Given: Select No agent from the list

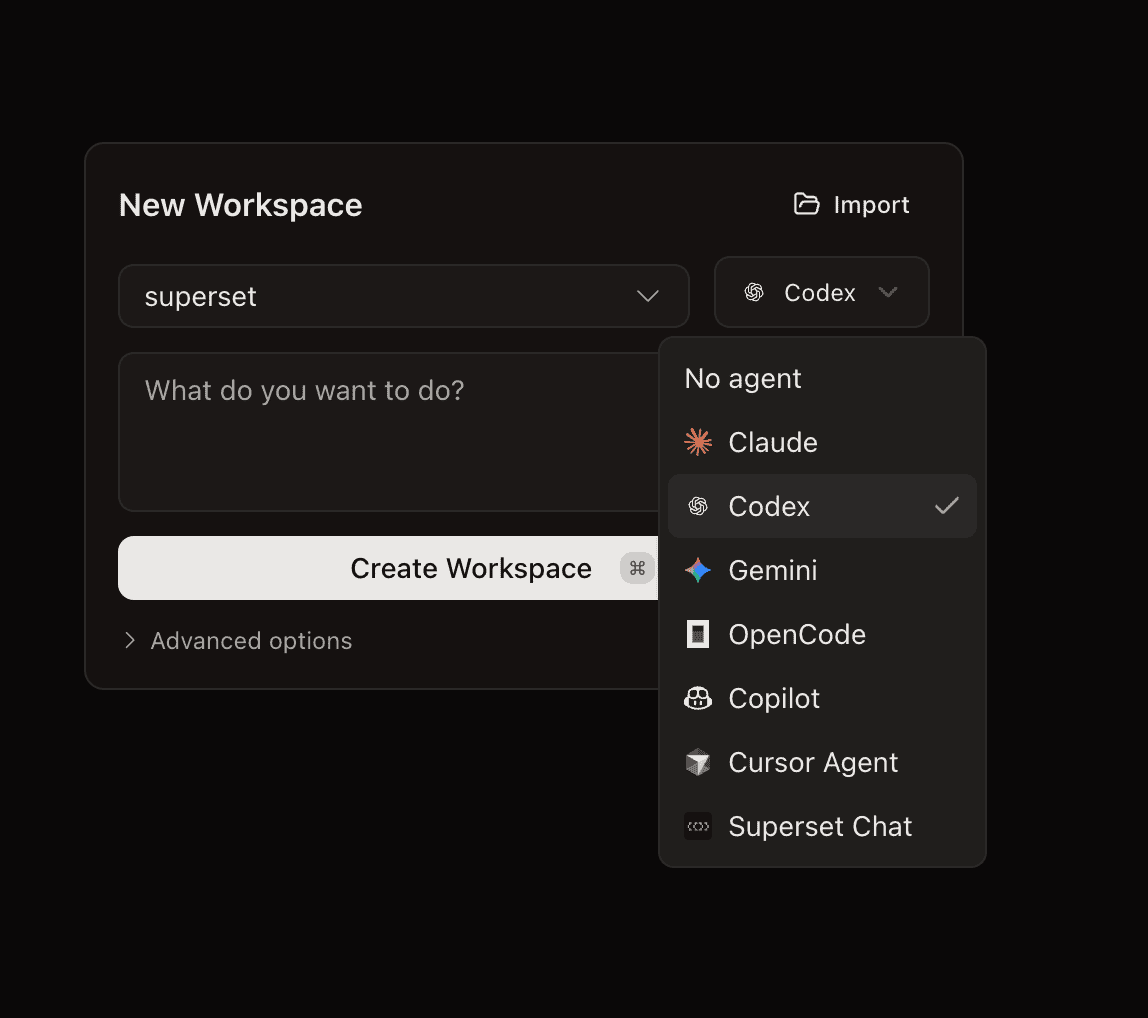Looking at the screenshot, I should [x=743, y=378].
